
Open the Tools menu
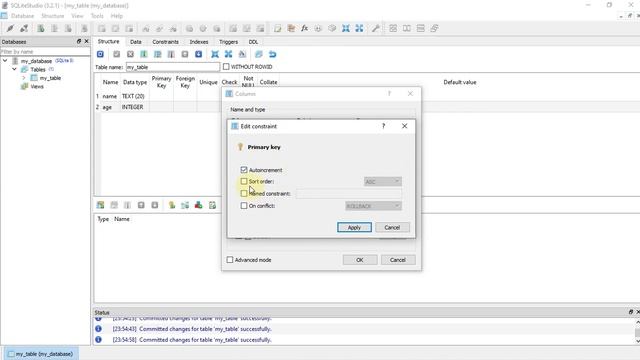(x=97, y=16)
